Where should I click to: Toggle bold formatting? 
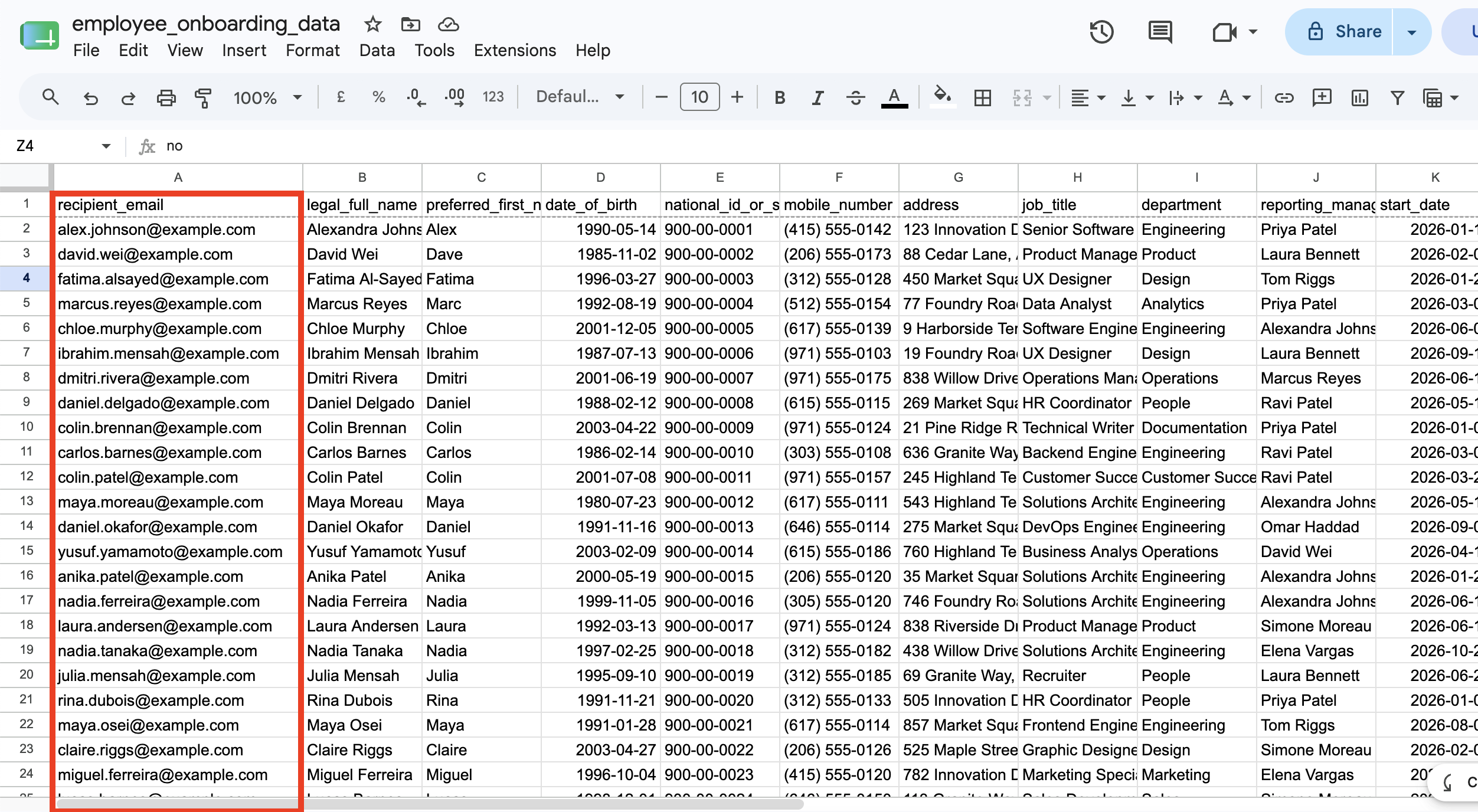pyautogui.click(x=780, y=97)
